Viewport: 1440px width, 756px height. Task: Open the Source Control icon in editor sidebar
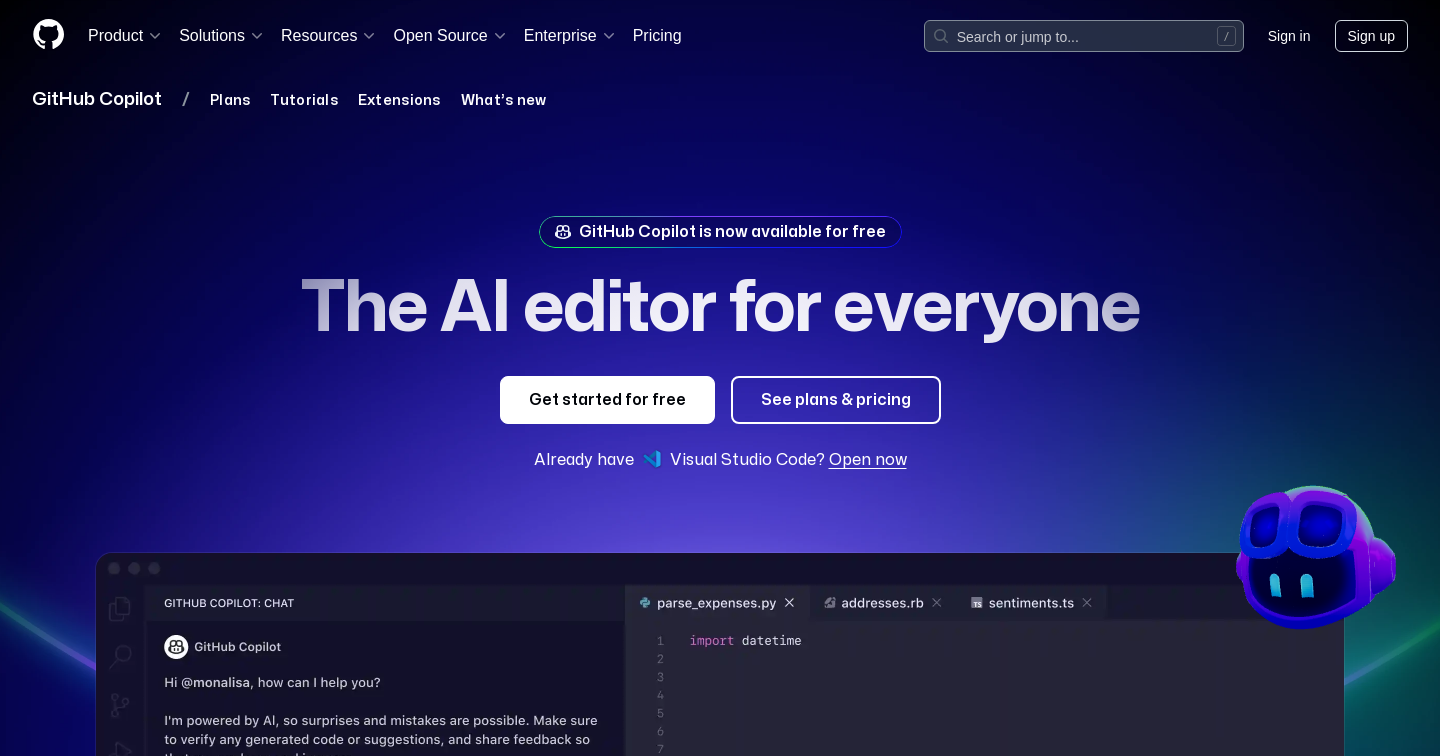point(120,704)
